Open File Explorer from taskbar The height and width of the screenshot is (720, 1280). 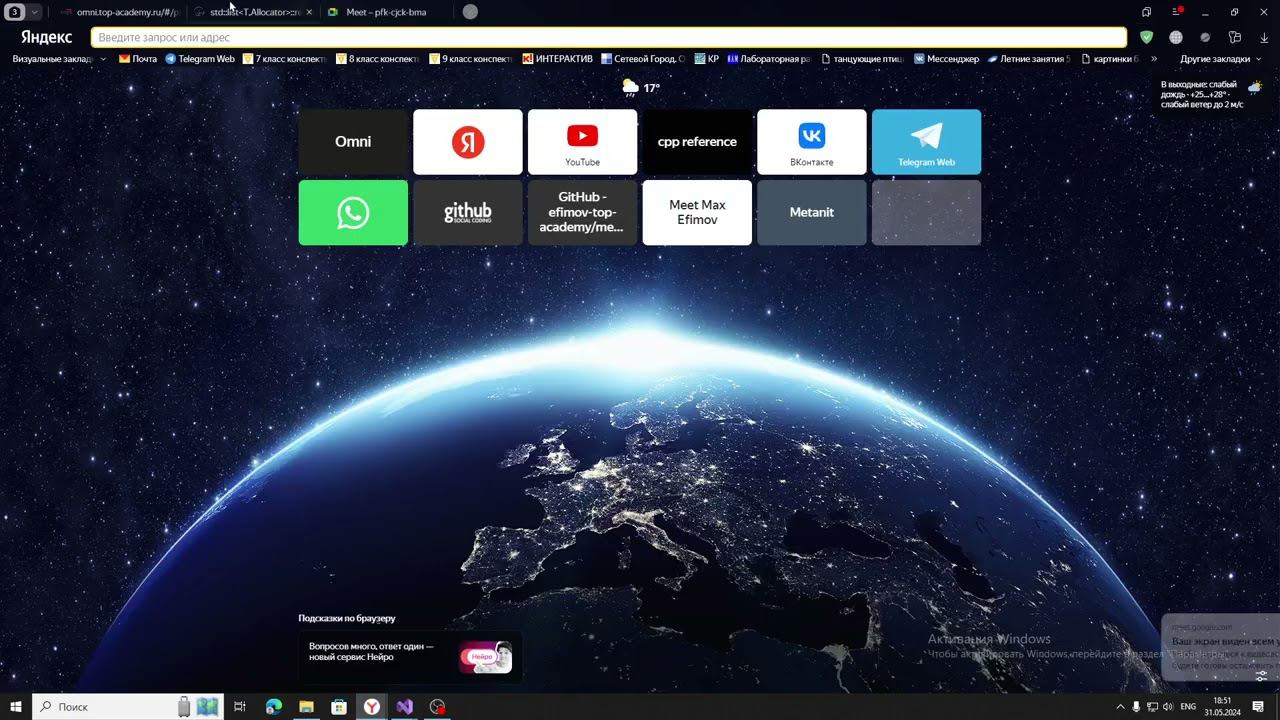(x=306, y=707)
